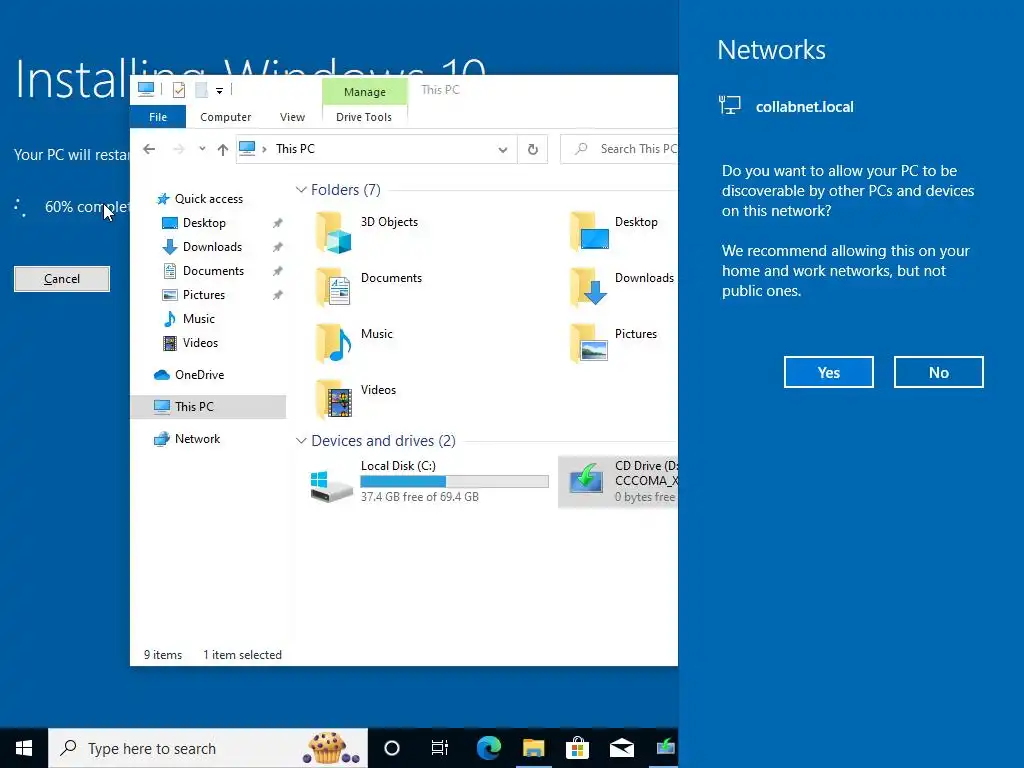Click the Manage contextual tab
Viewport: 1024px width, 768px height.
(364, 92)
